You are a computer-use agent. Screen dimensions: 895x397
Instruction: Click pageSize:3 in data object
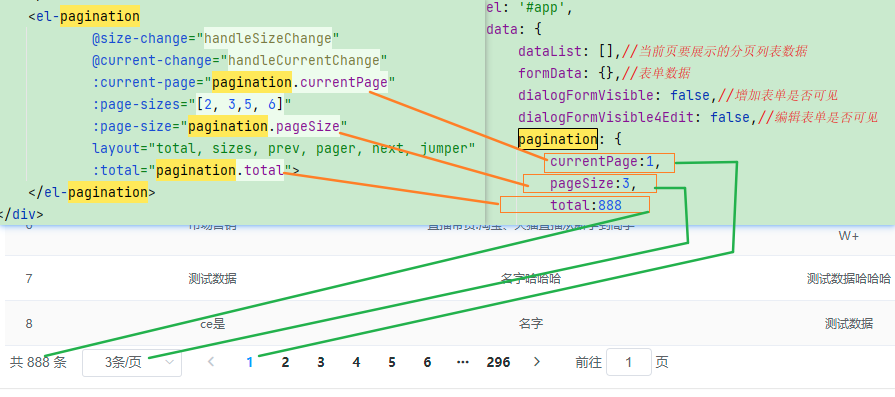(594, 184)
